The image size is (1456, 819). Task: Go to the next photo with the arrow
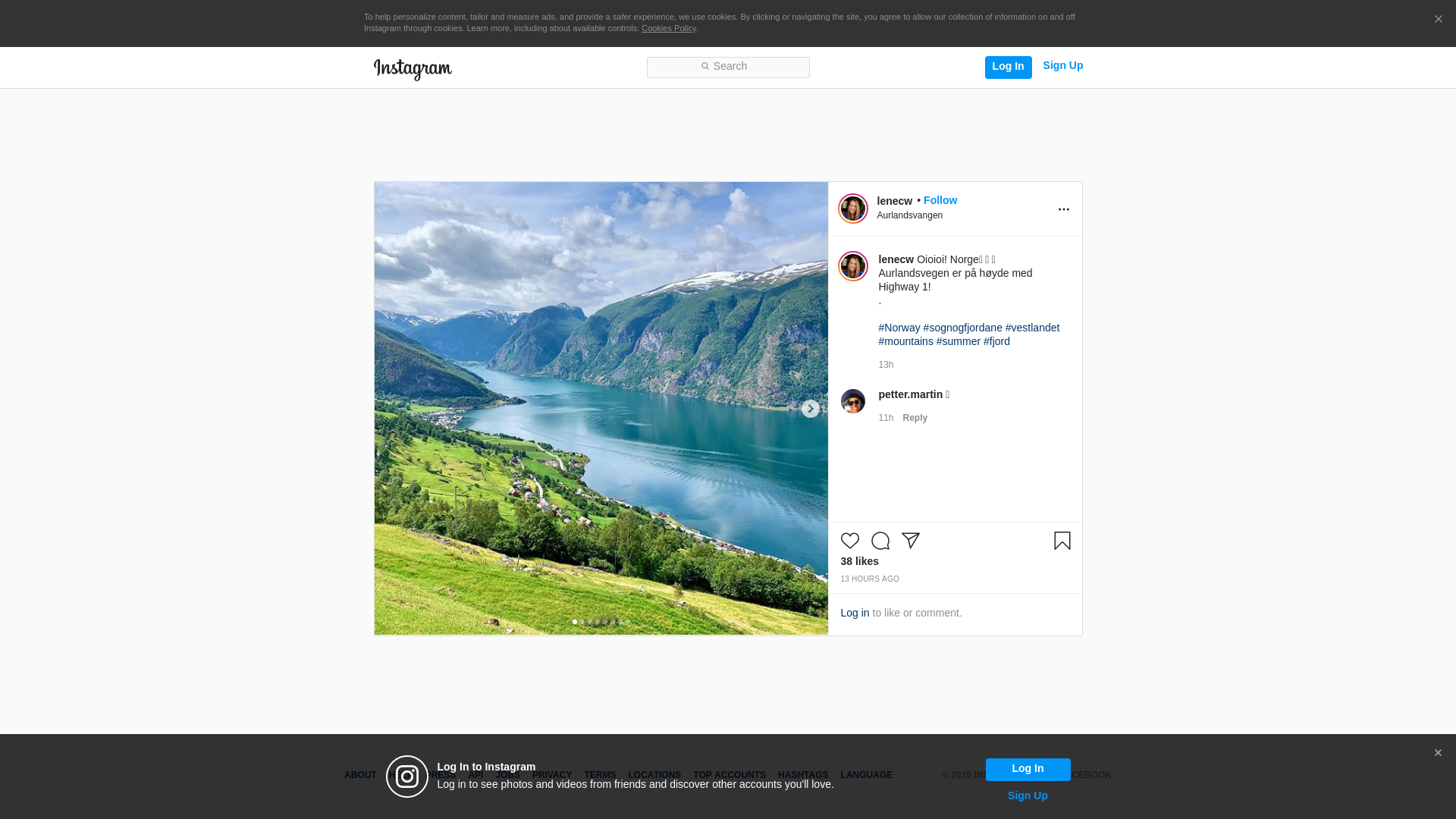click(810, 409)
